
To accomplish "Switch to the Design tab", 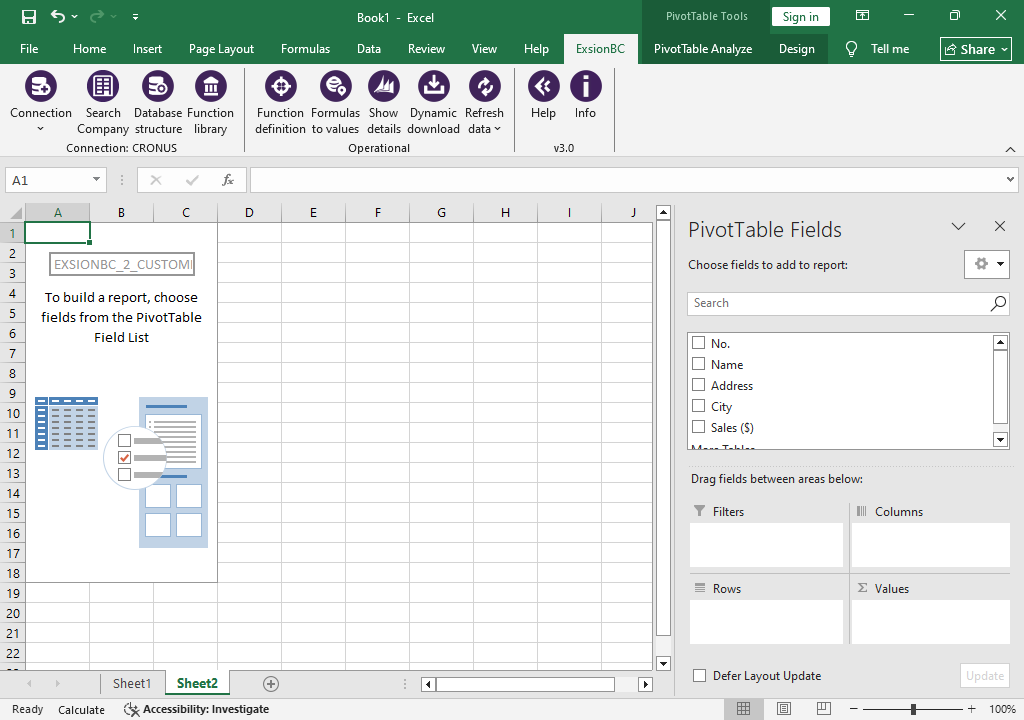I will click(x=796, y=49).
